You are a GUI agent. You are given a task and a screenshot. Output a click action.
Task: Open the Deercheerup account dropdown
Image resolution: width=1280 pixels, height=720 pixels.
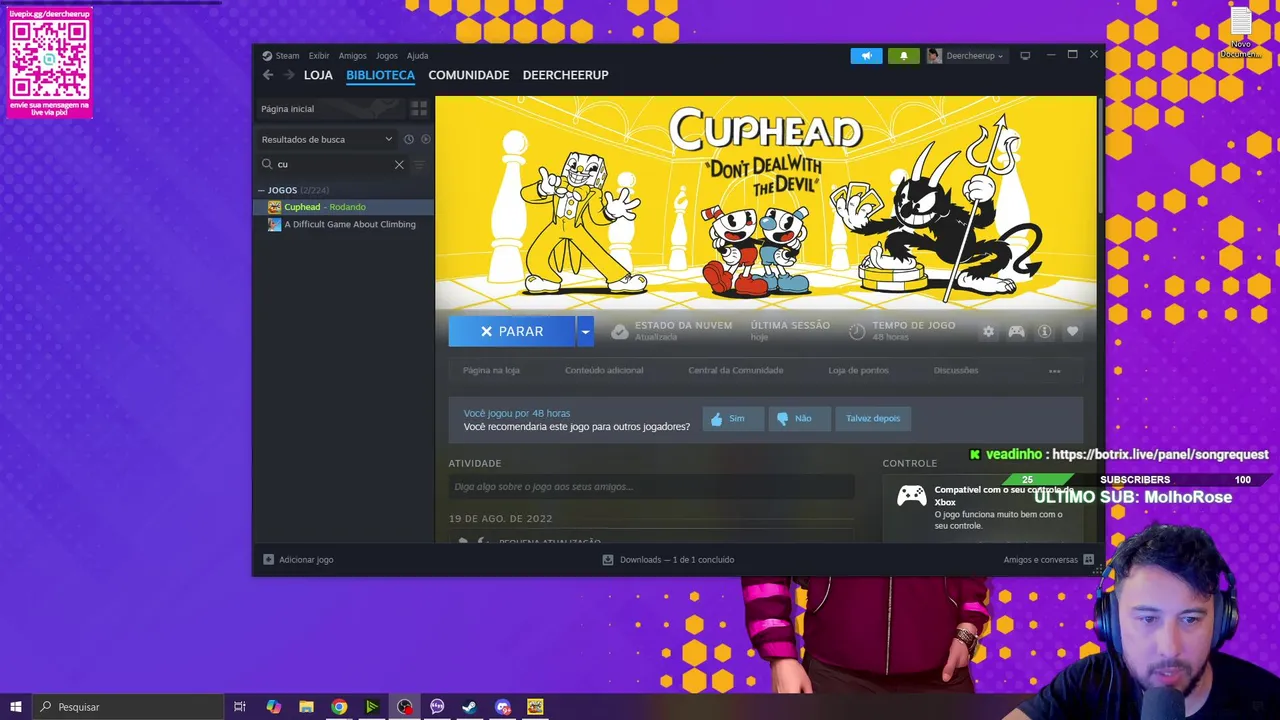tap(974, 56)
